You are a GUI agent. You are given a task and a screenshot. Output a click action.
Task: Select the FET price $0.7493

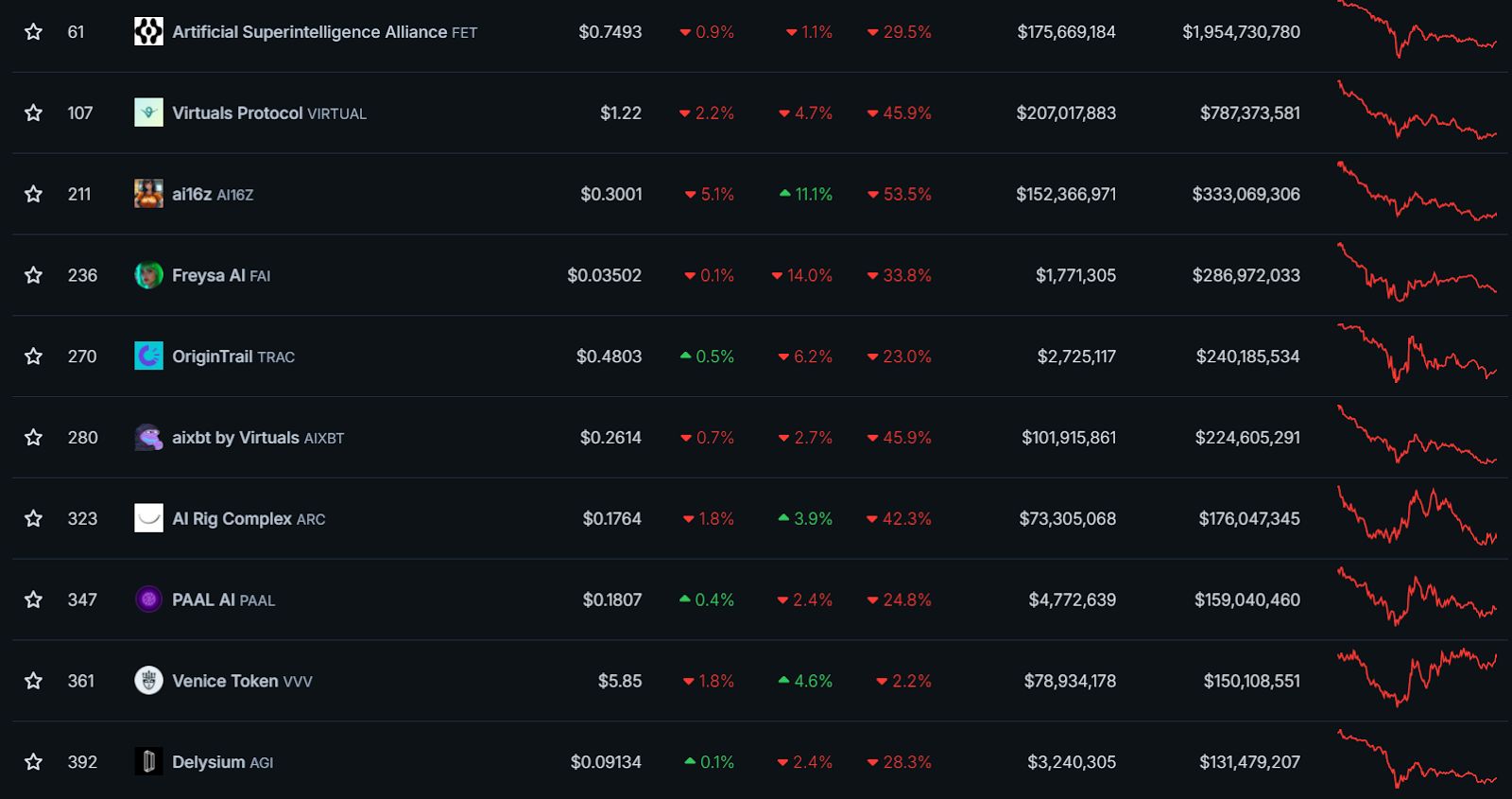(610, 32)
